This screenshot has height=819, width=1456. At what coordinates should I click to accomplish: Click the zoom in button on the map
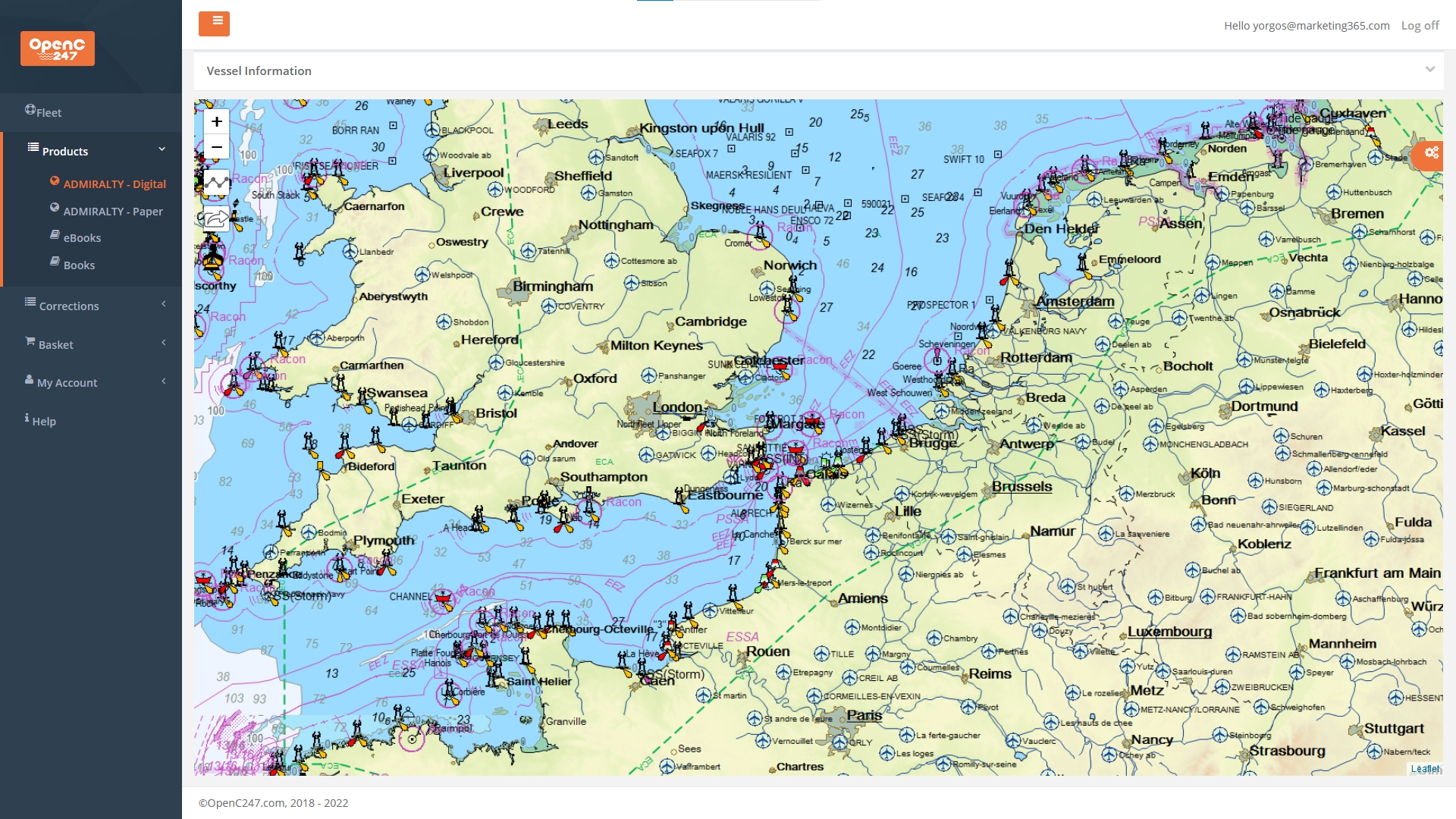click(x=216, y=121)
